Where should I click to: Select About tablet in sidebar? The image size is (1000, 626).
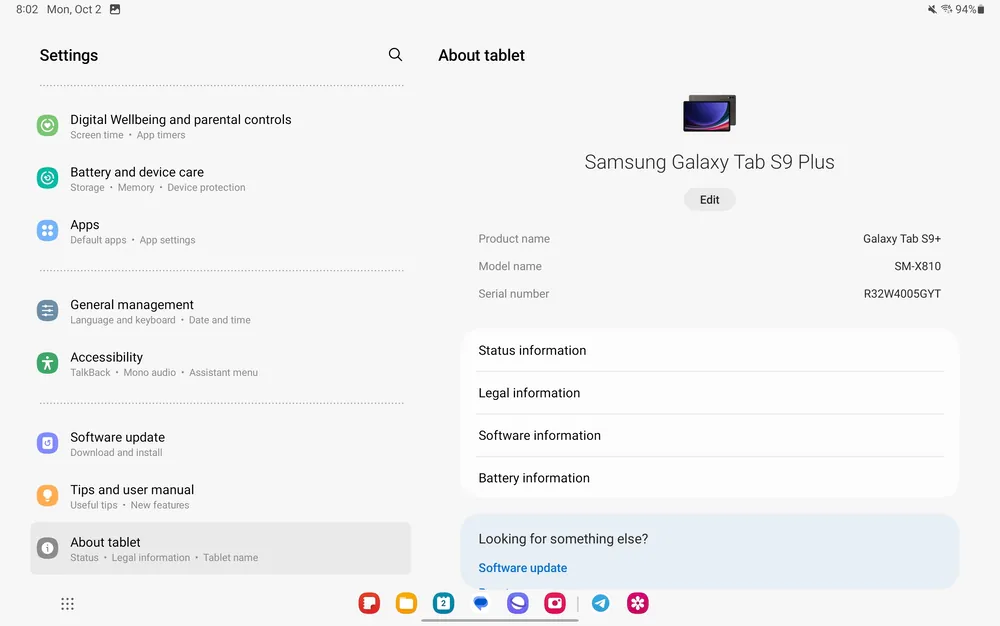click(x=221, y=548)
